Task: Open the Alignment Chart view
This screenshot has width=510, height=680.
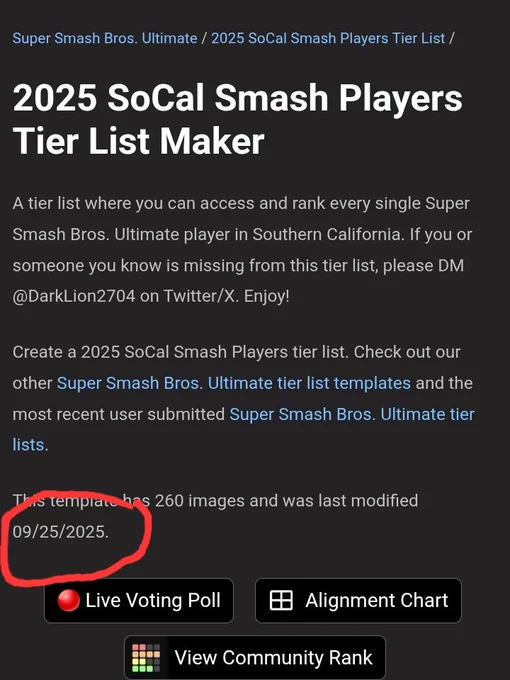Action: click(358, 601)
